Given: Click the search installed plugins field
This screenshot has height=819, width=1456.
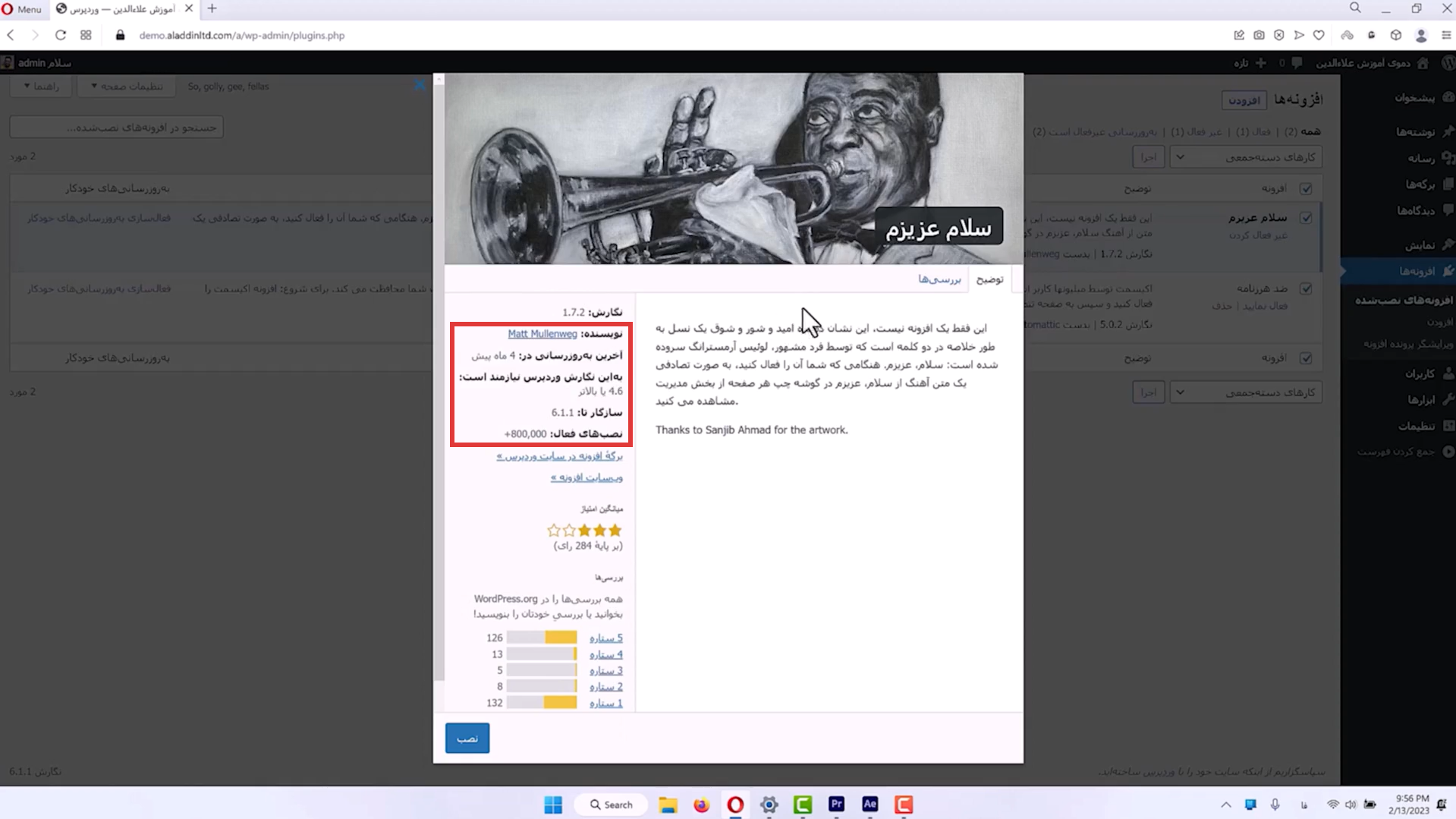Looking at the screenshot, I should pyautogui.click(x=116, y=128).
